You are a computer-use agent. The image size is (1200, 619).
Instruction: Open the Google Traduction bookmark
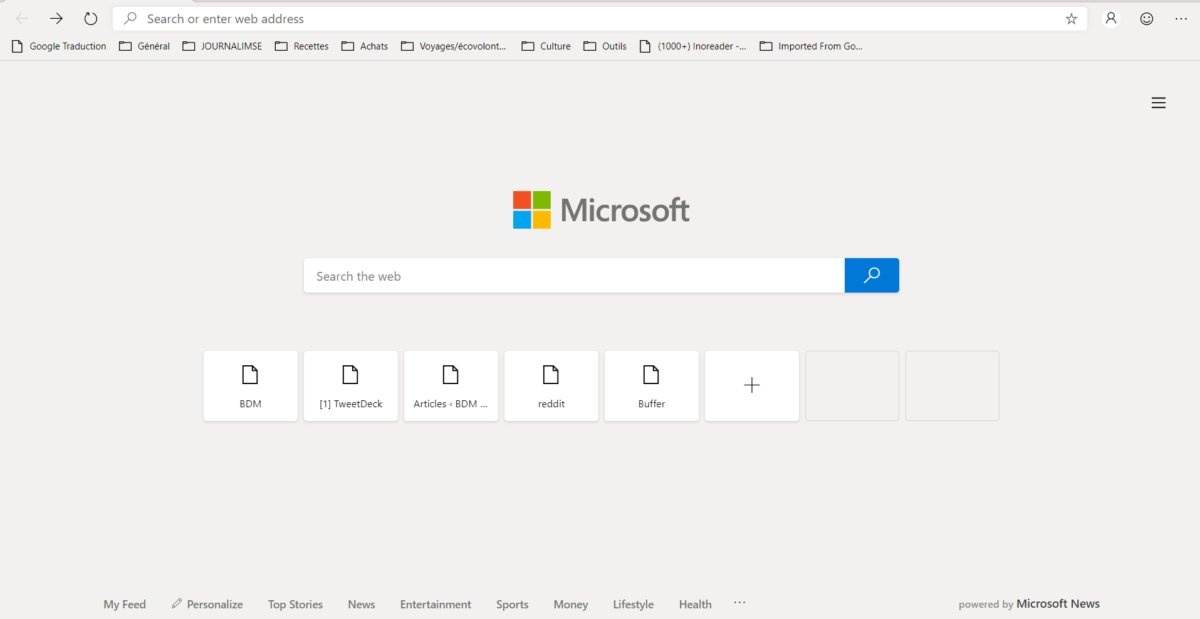tap(59, 46)
